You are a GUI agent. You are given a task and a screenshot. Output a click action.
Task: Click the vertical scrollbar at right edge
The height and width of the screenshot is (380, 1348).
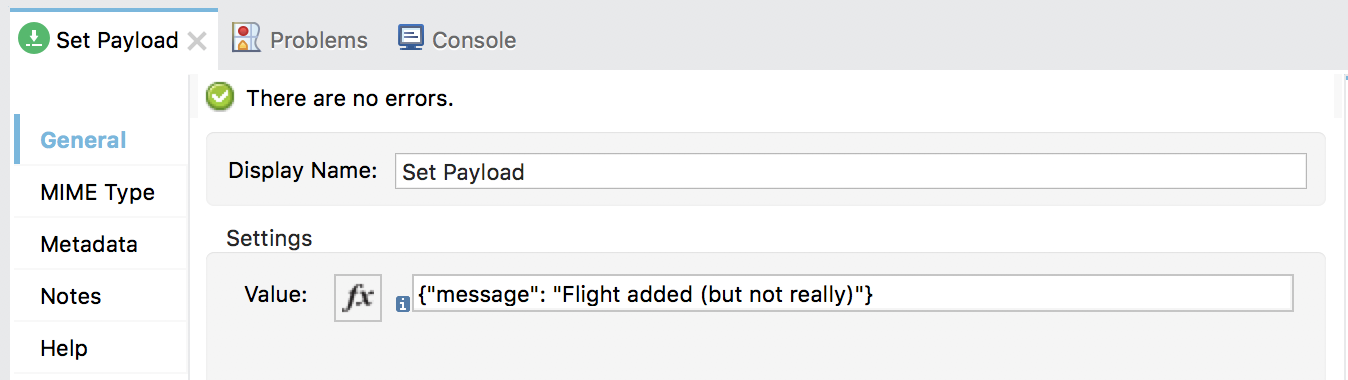coord(1340,95)
